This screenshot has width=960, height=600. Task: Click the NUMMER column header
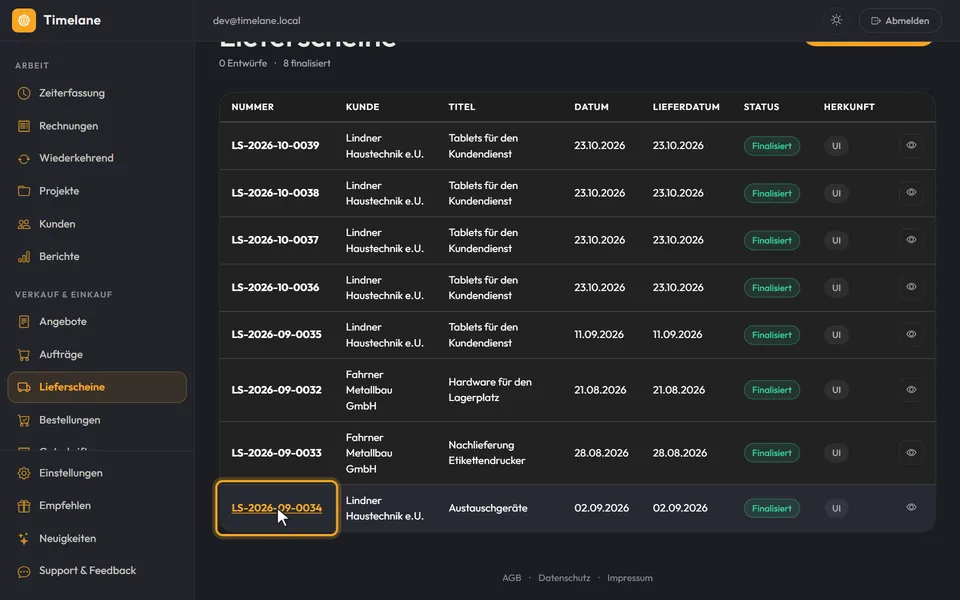[252, 107]
